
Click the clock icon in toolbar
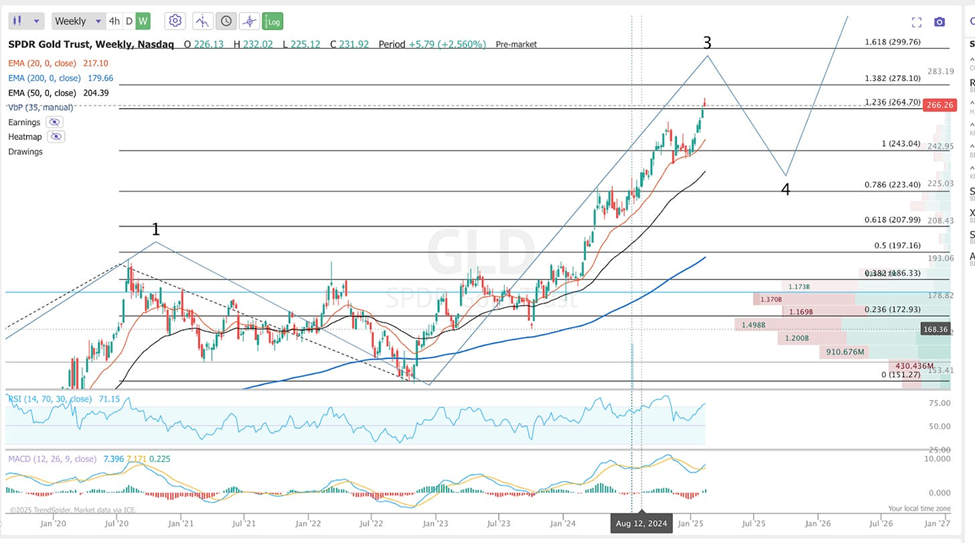226,21
